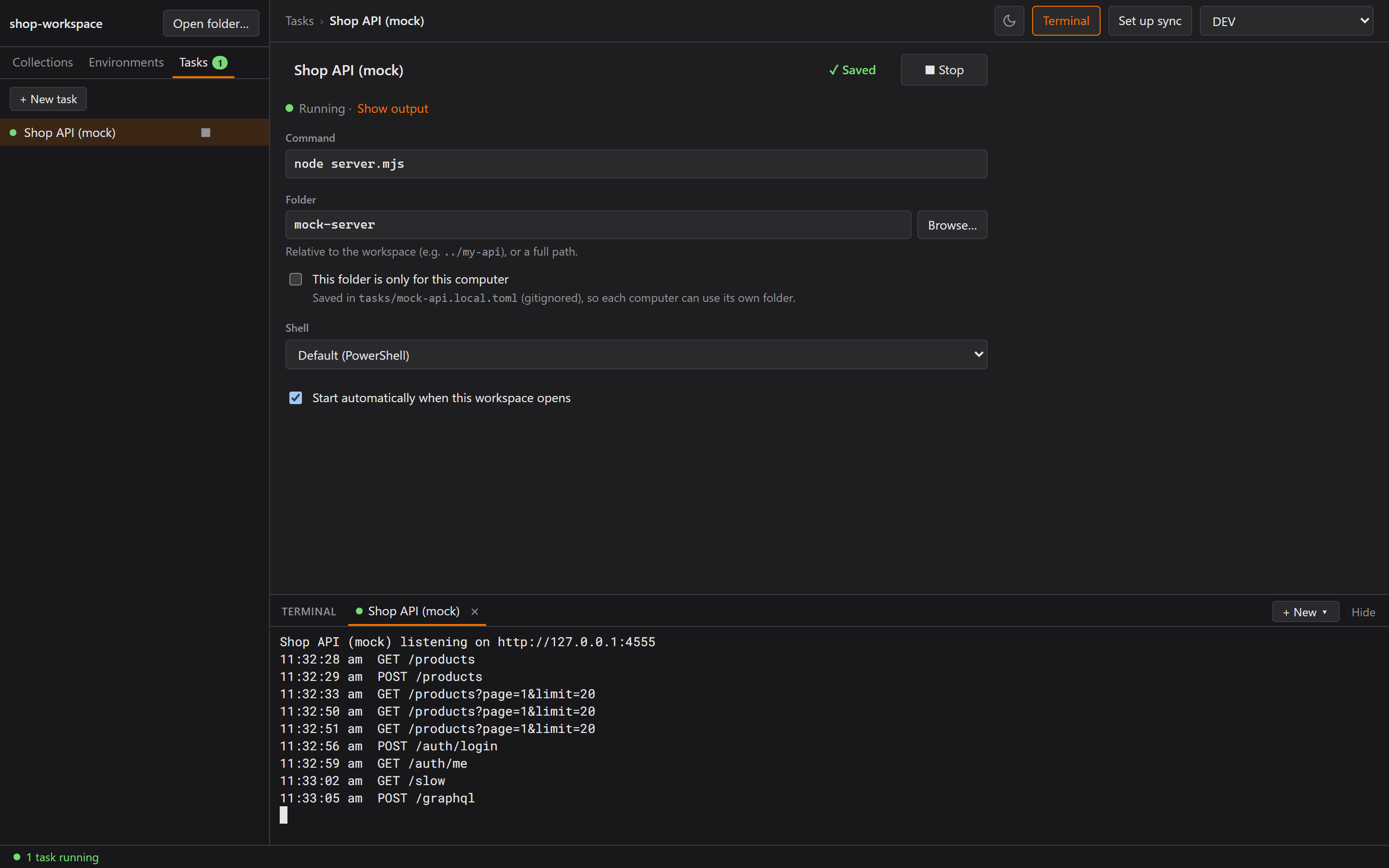
Task: Toggle the dark mode moon icon
Action: (1009, 21)
